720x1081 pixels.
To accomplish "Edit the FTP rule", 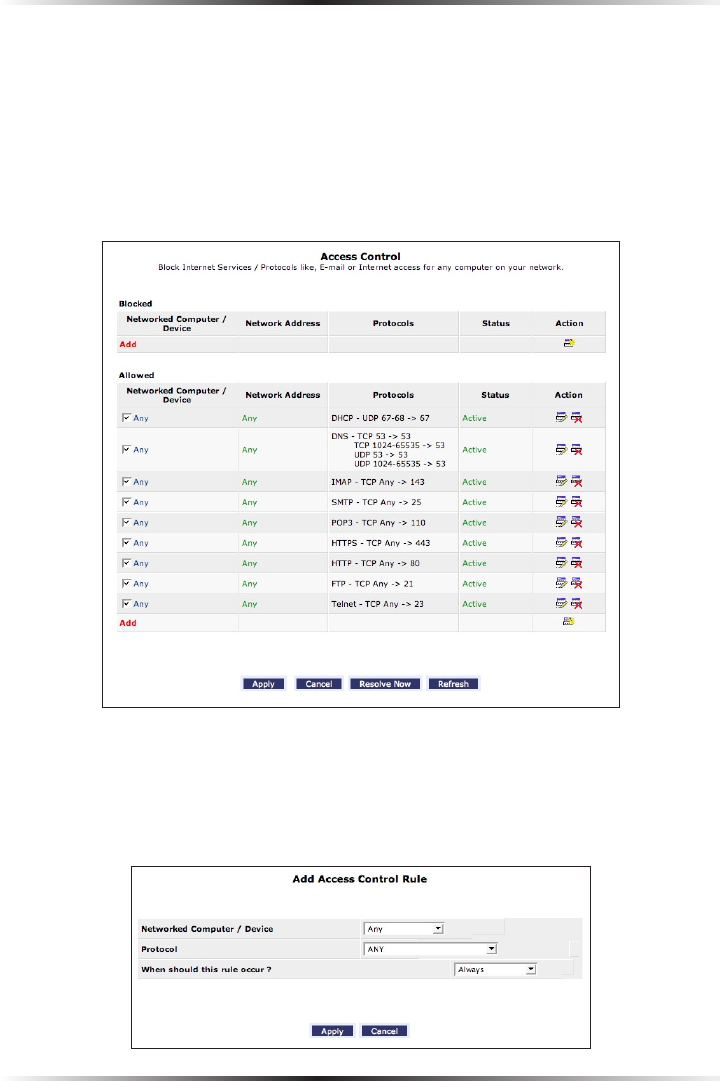I will point(561,583).
